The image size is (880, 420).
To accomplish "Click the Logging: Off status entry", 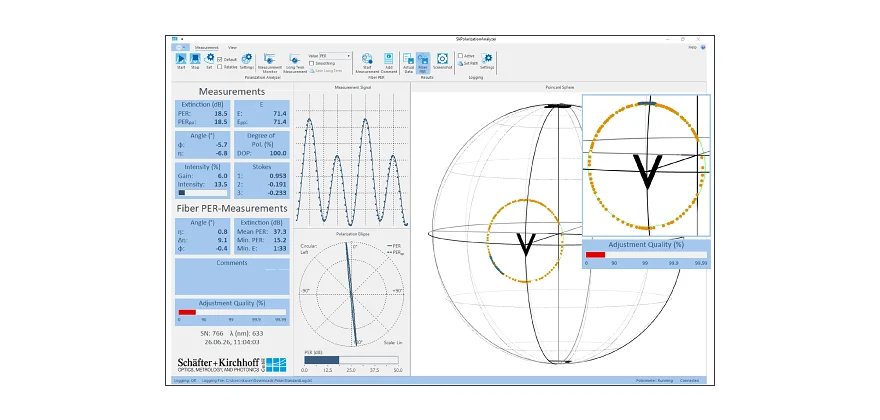I will point(185,380).
